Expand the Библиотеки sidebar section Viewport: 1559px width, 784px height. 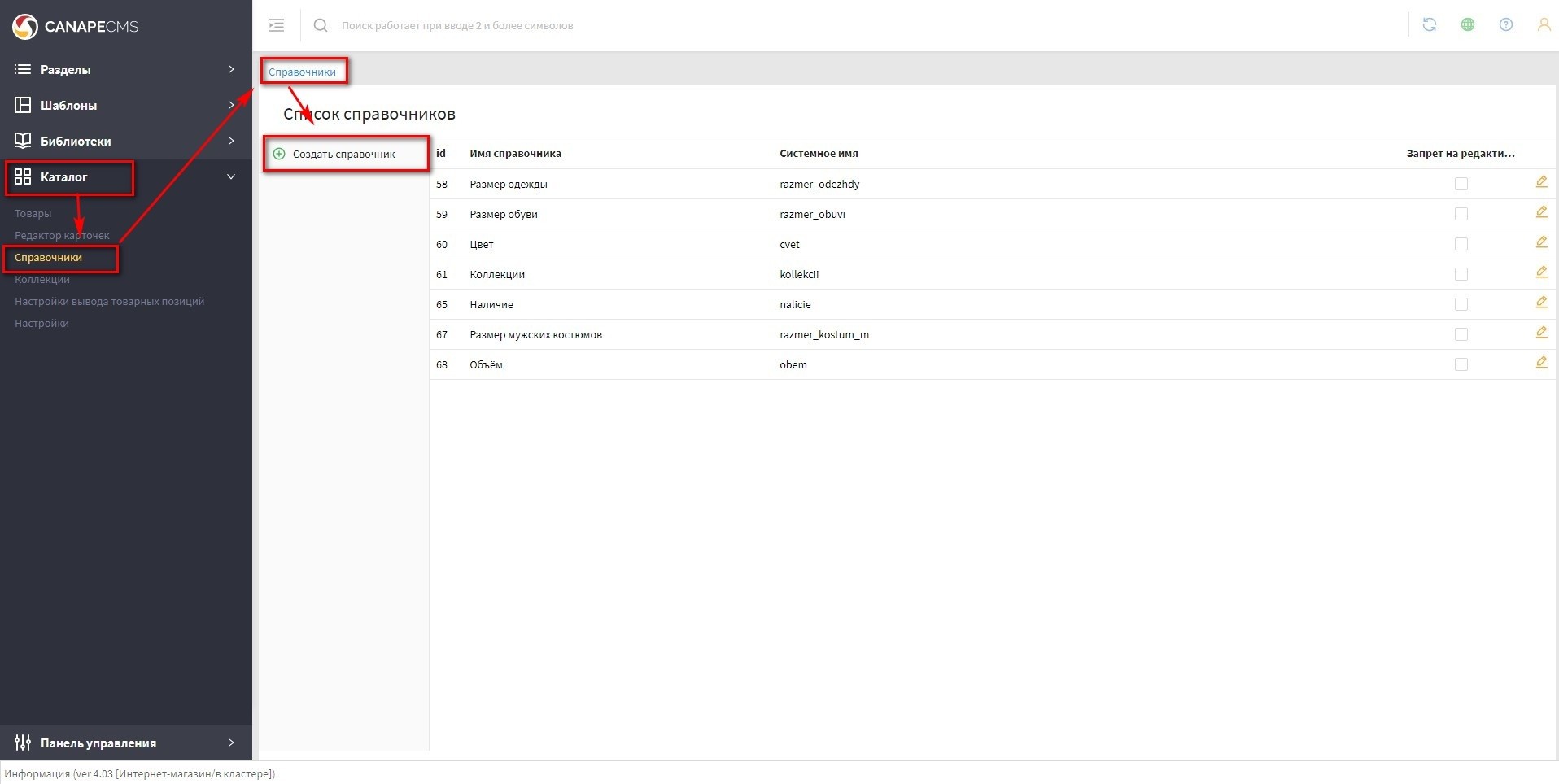pyautogui.click(x=122, y=142)
